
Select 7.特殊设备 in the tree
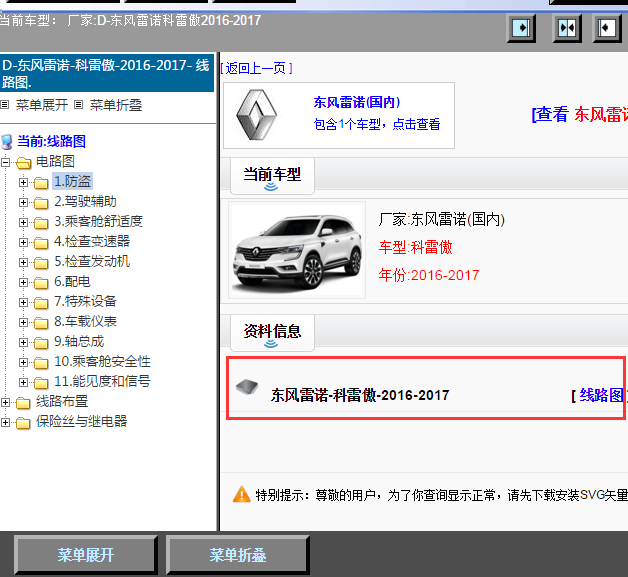tap(85, 302)
